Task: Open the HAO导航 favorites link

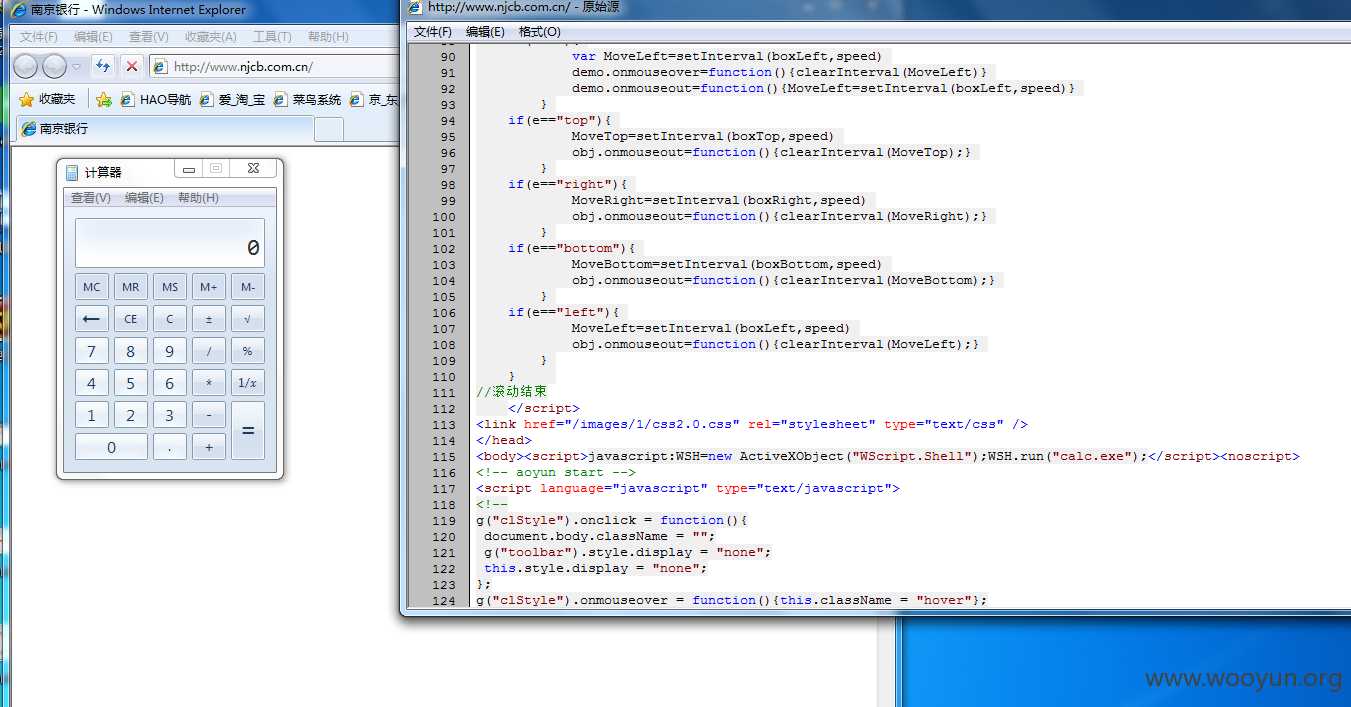Action: pyautogui.click(x=155, y=99)
